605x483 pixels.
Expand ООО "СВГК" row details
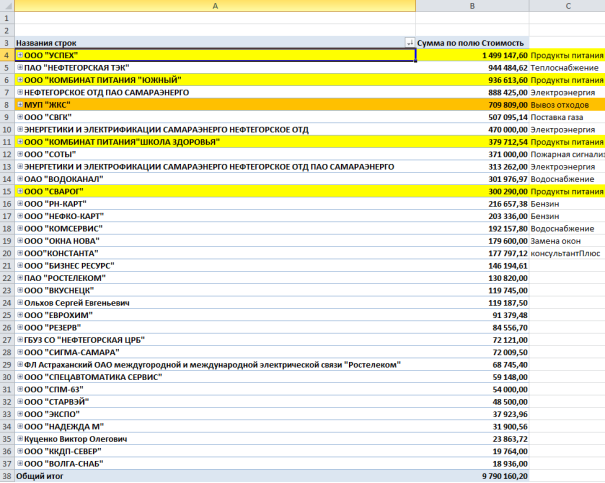click(x=20, y=117)
